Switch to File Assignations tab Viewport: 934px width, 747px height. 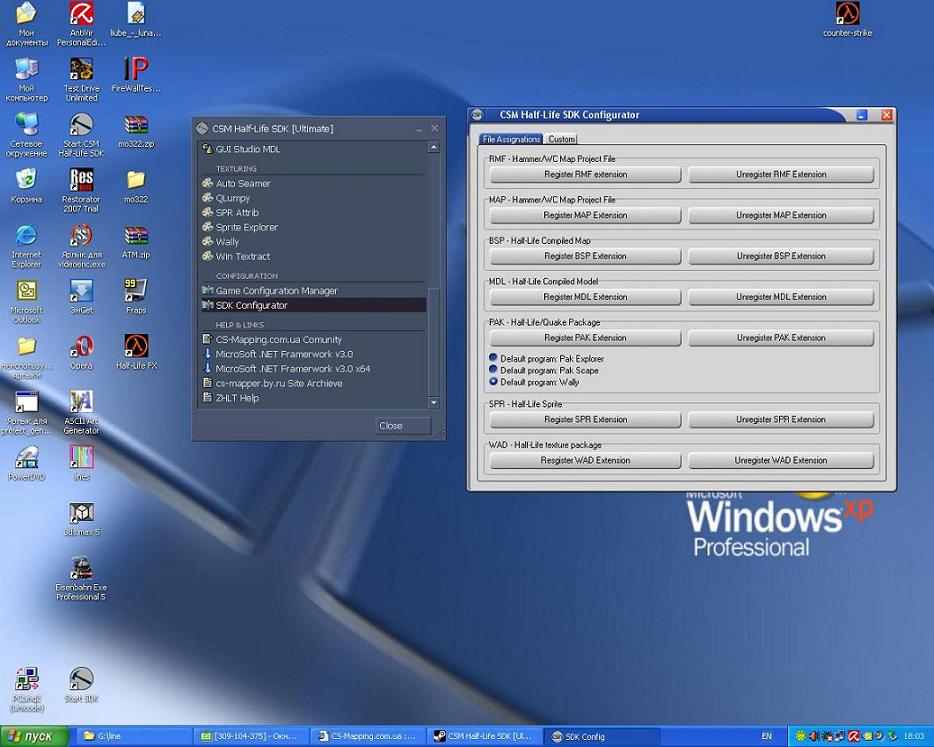click(x=511, y=139)
